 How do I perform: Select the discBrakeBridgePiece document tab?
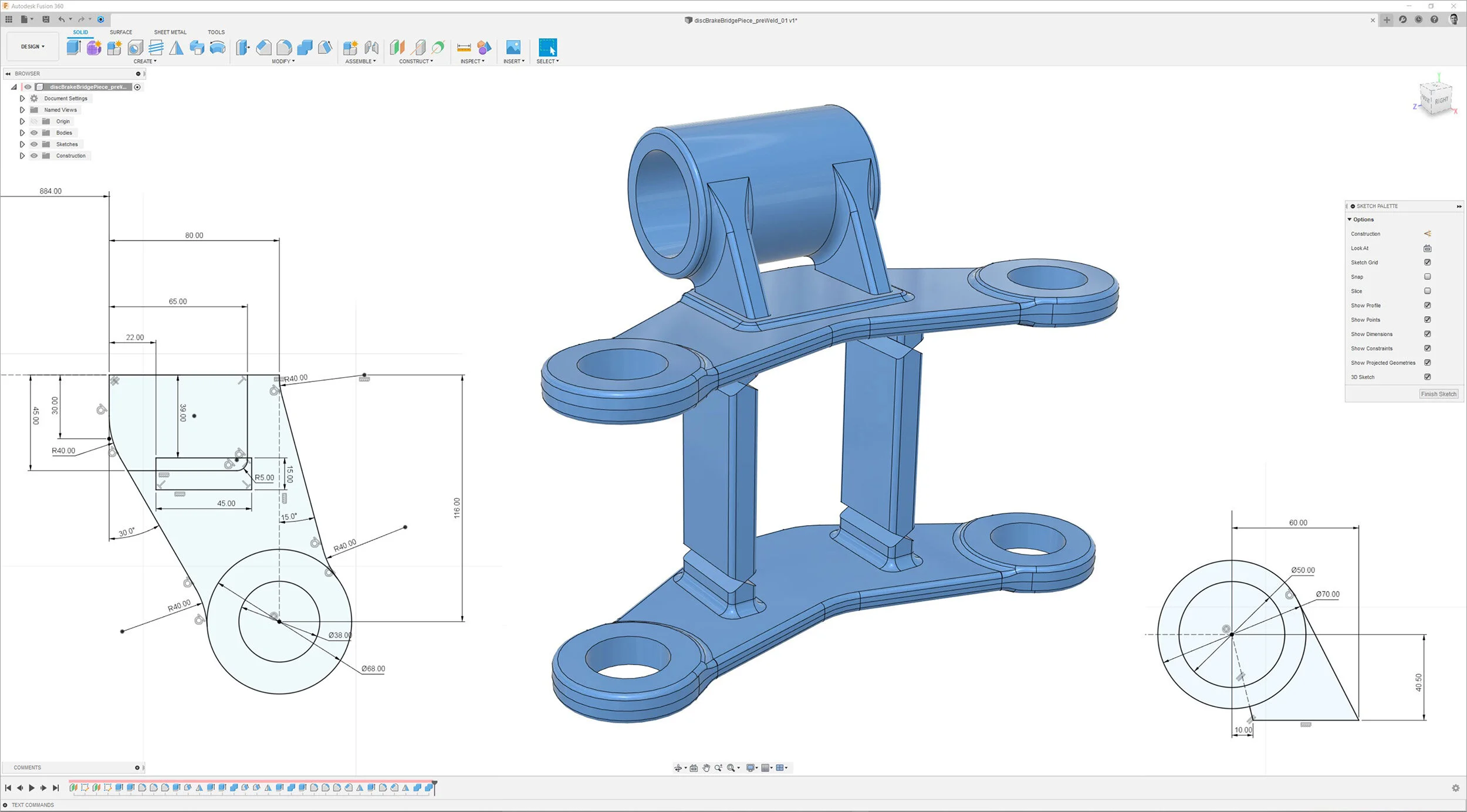click(741, 21)
